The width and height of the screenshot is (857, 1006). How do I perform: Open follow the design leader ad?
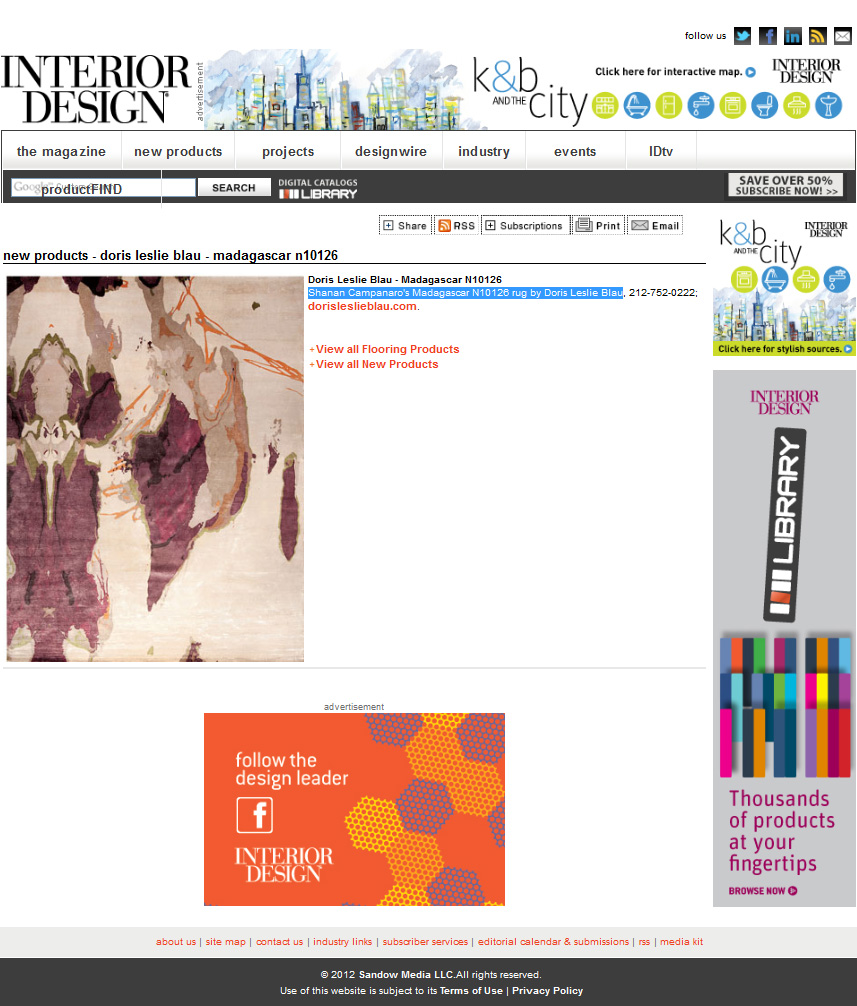point(354,809)
